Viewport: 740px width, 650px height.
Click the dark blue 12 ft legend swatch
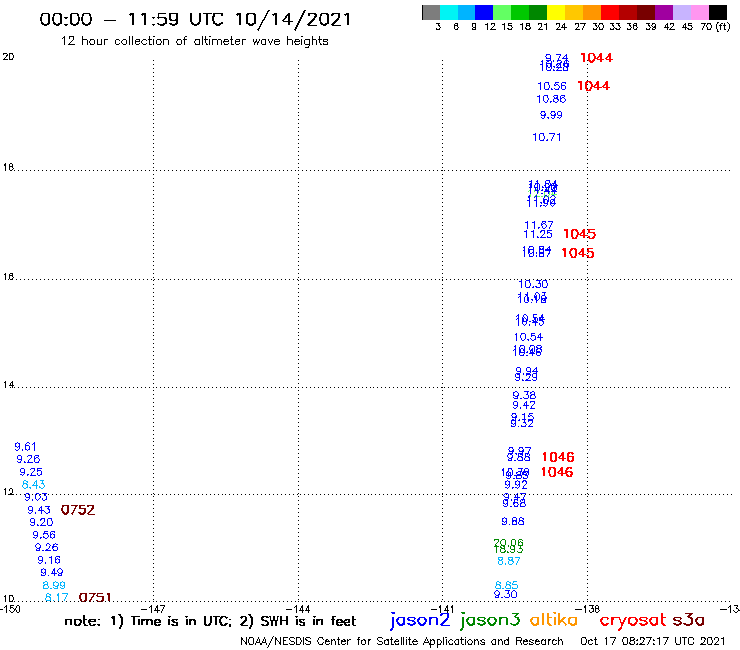click(484, 12)
